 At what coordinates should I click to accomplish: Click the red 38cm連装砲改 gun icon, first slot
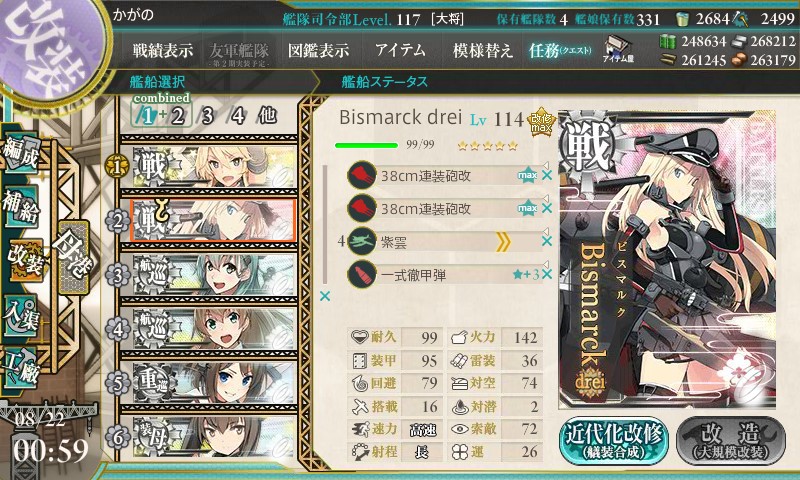tap(361, 175)
